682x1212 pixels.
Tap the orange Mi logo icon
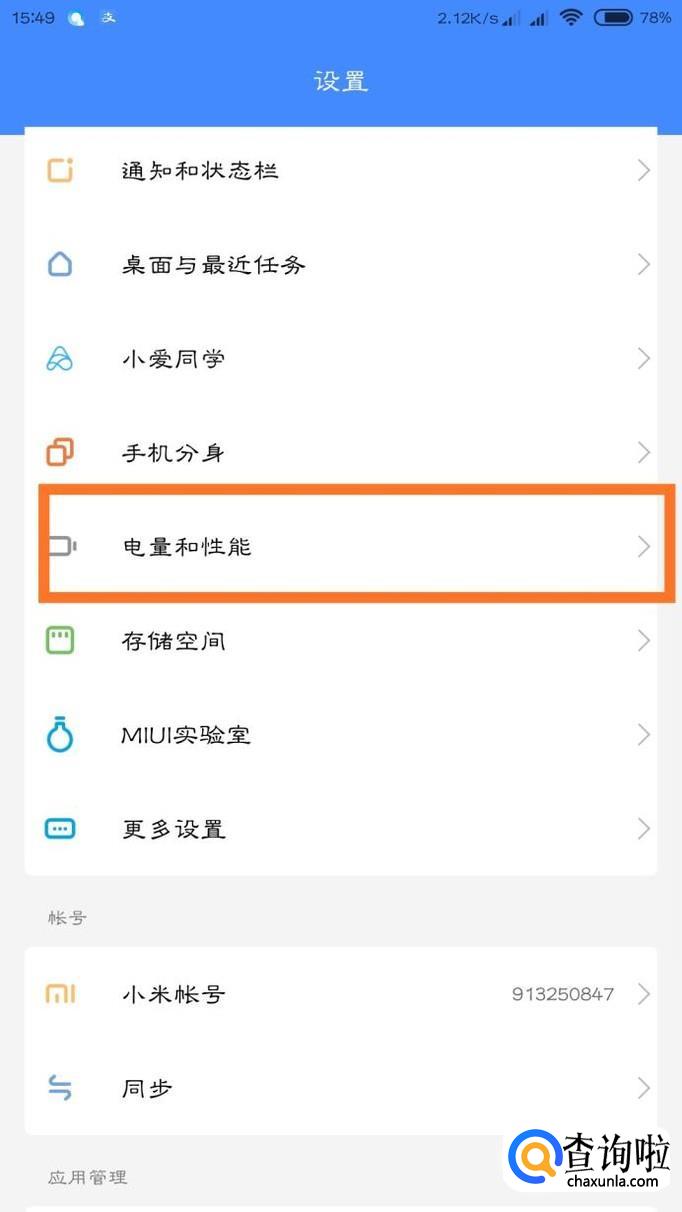(x=60, y=994)
